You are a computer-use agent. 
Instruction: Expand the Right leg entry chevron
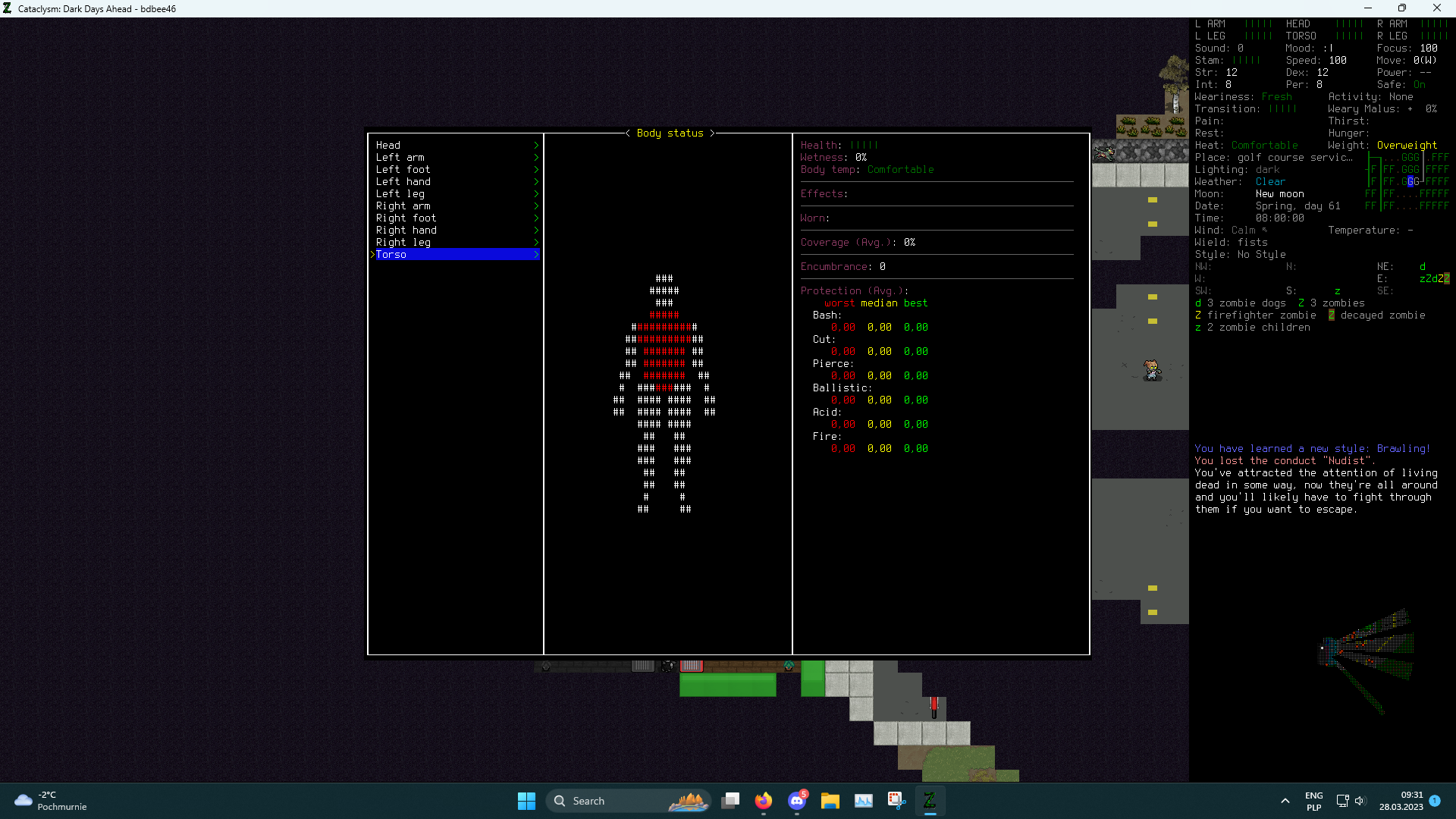[x=536, y=242]
